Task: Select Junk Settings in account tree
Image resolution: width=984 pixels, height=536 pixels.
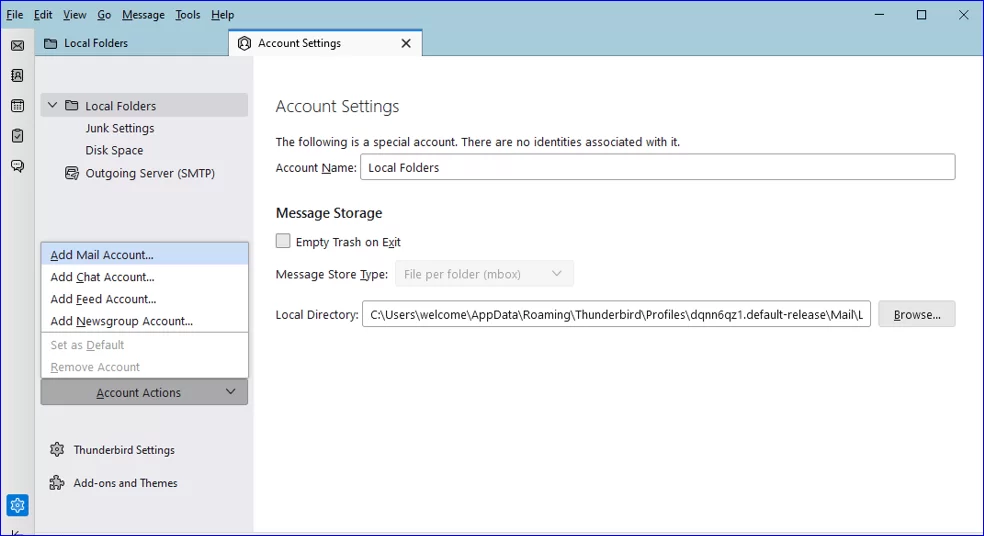Action: 119,128
